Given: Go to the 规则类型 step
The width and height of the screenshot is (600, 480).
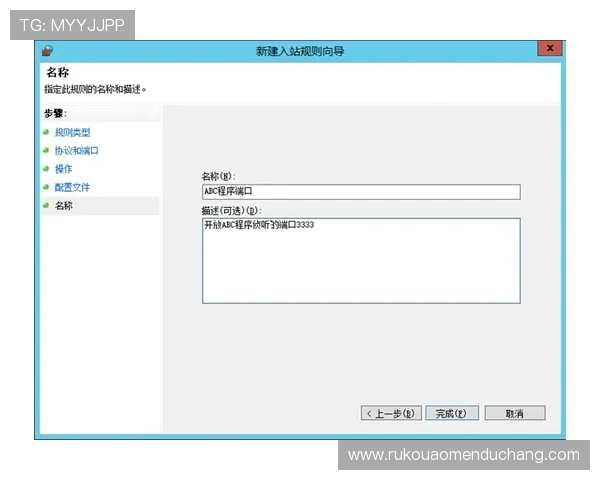Looking at the screenshot, I should coord(72,132).
